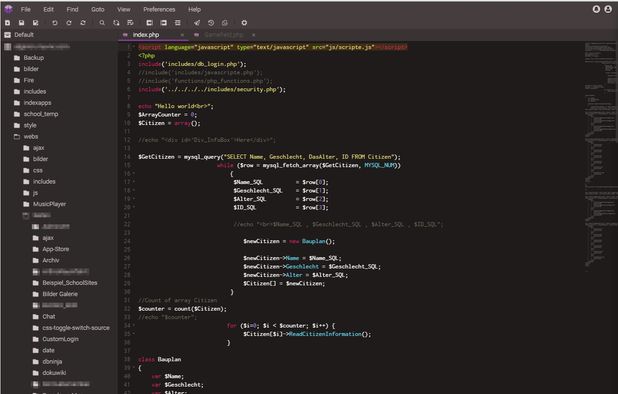The image size is (618, 394).
Task: Click the word-wrap toolbar icon
Action: [x=130, y=23]
